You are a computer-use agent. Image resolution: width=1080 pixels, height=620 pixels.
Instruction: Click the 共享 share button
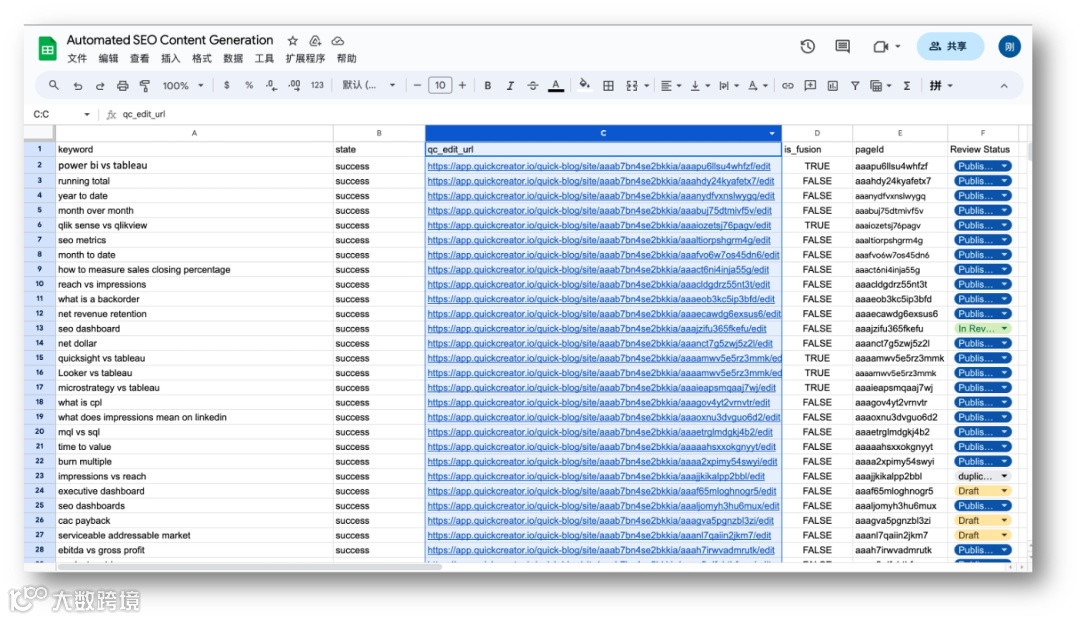[x=949, y=46]
